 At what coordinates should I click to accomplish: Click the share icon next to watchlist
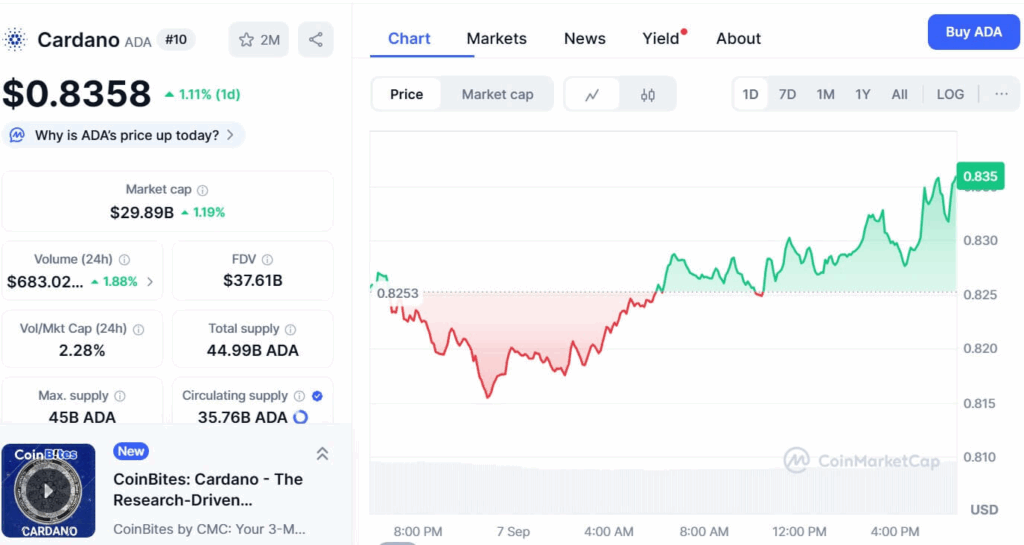coord(315,40)
